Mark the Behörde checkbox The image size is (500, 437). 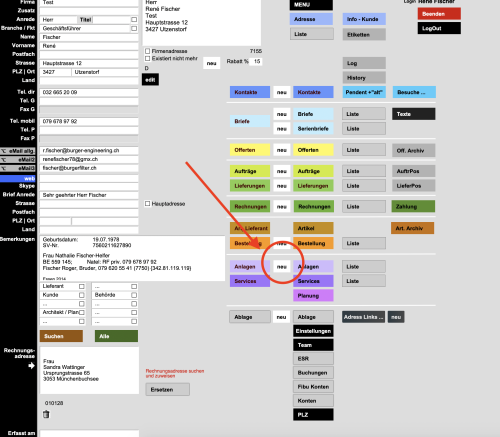[x=134, y=295]
